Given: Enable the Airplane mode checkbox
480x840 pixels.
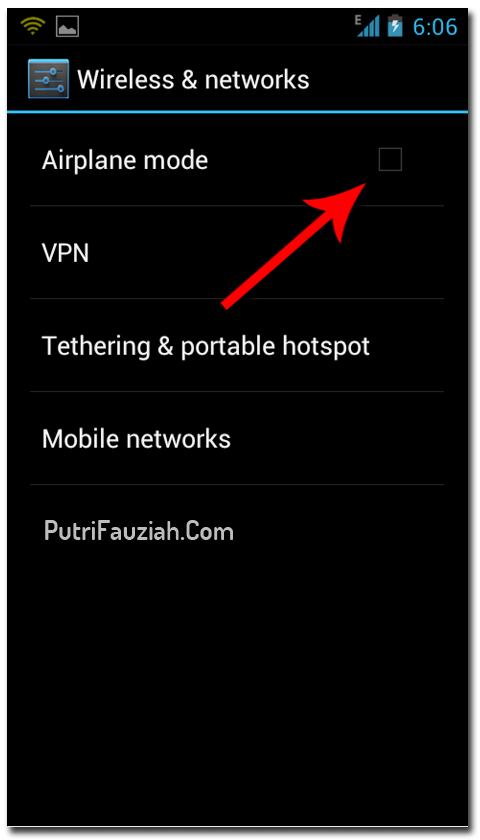Looking at the screenshot, I should 390,160.
